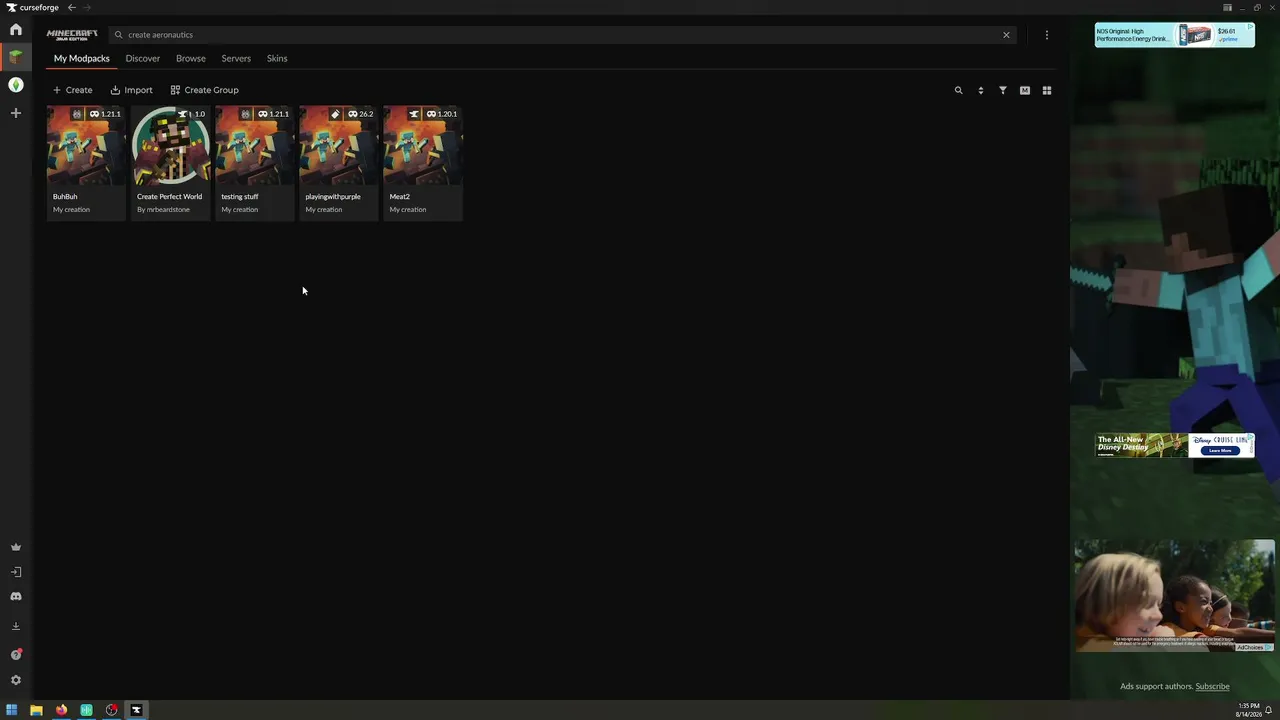Open the Create Perfect World modpack thumbnail
Viewport: 1280px width, 720px height.
170,146
